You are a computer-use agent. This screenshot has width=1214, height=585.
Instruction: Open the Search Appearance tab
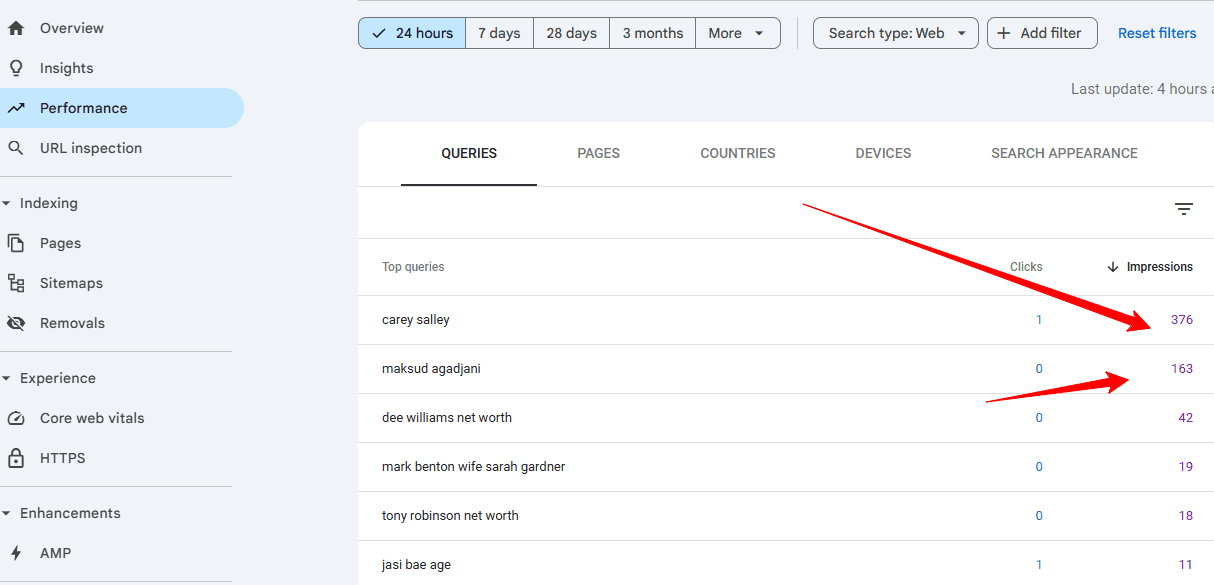tap(1064, 153)
